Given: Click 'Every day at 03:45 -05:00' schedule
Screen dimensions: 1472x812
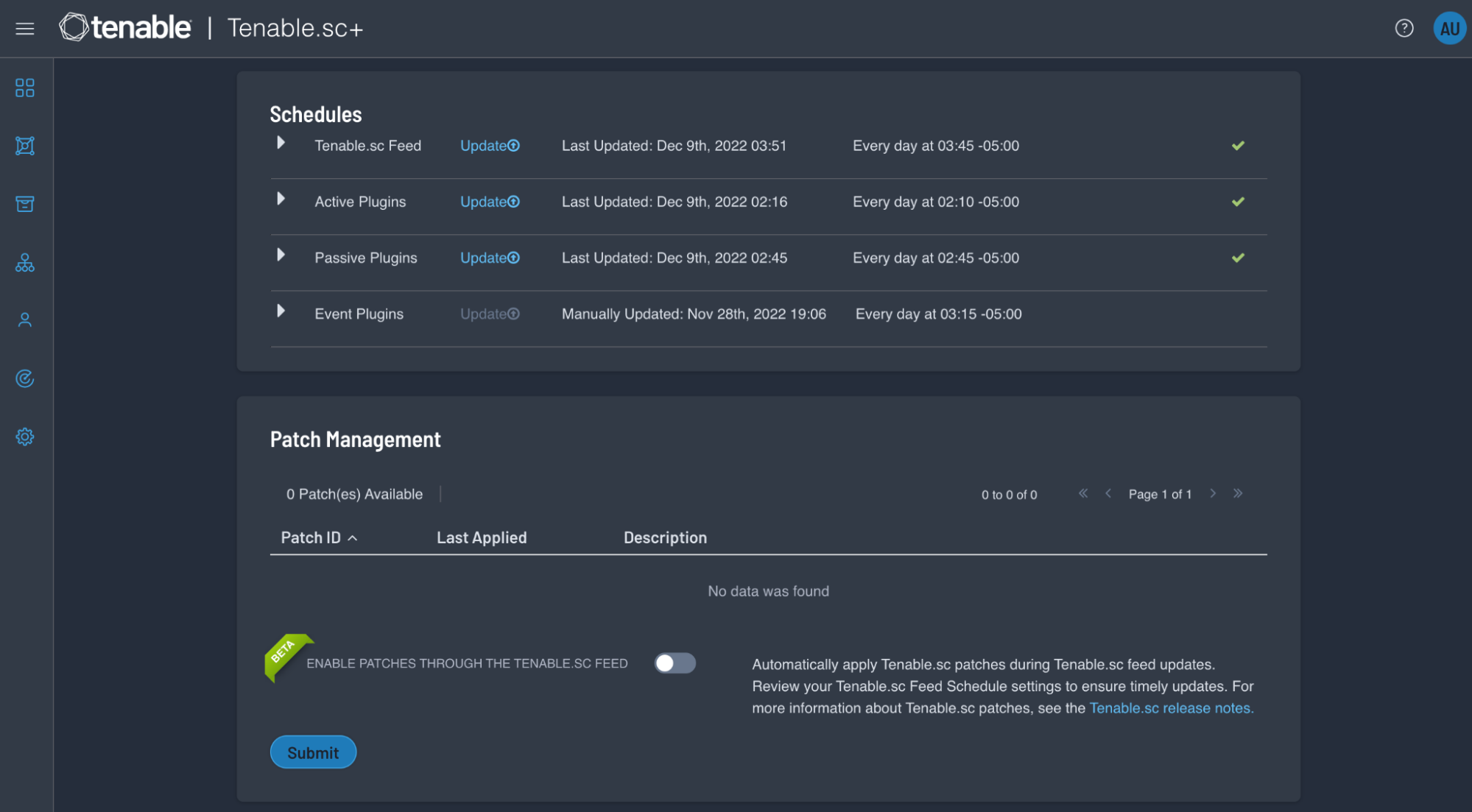Looking at the screenshot, I should pos(936,146).
